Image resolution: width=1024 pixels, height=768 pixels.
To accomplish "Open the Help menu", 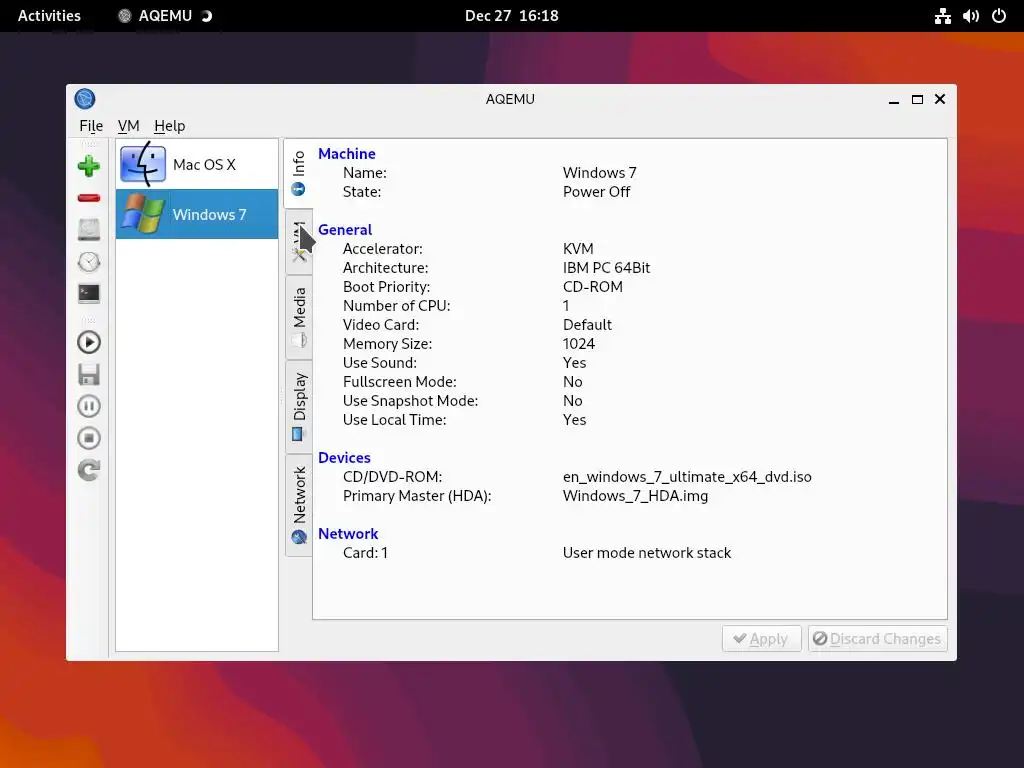I will pos(169,125).
